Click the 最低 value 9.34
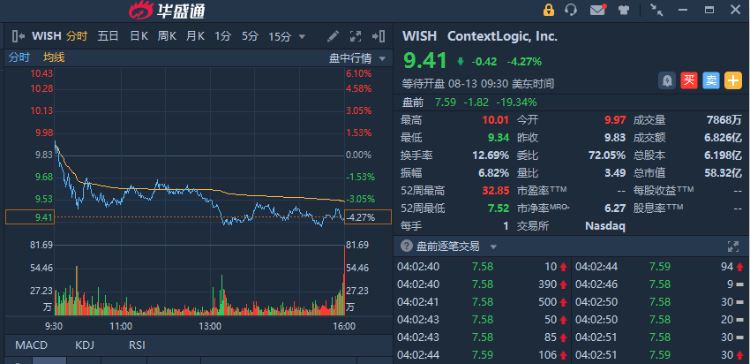This screenshot has height=364, width=750. (498, 138)
